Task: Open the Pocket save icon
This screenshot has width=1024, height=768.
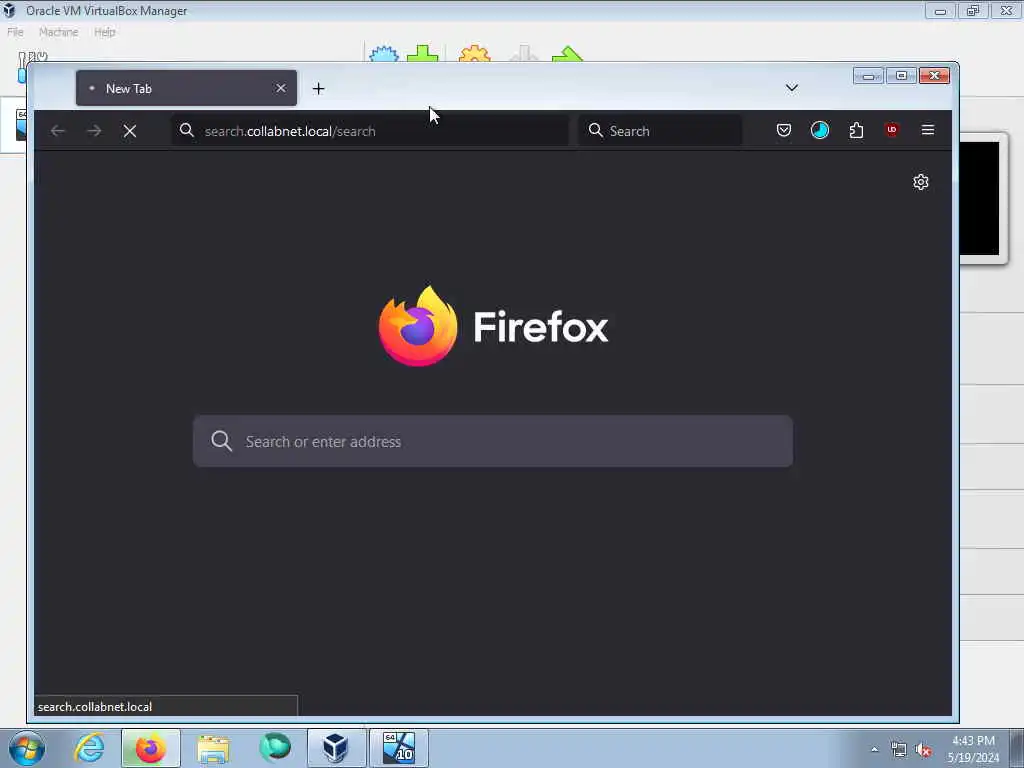Action: tap(784, 130)
